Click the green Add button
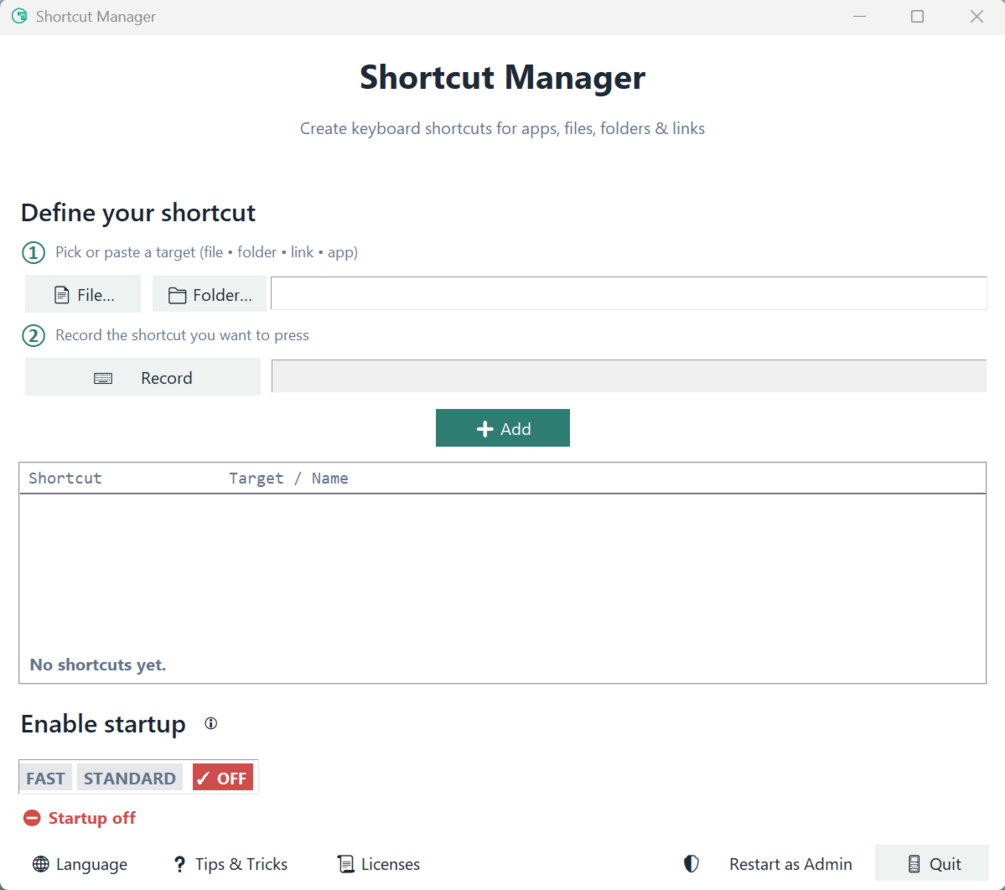 [x=502, y=428]
